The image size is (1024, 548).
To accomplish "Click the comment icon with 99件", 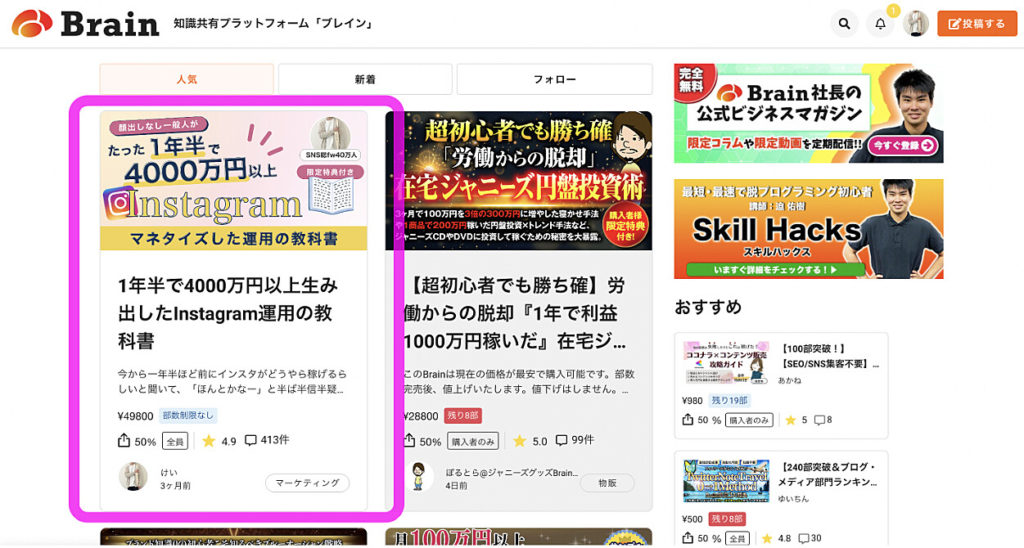I will (561, 441).
